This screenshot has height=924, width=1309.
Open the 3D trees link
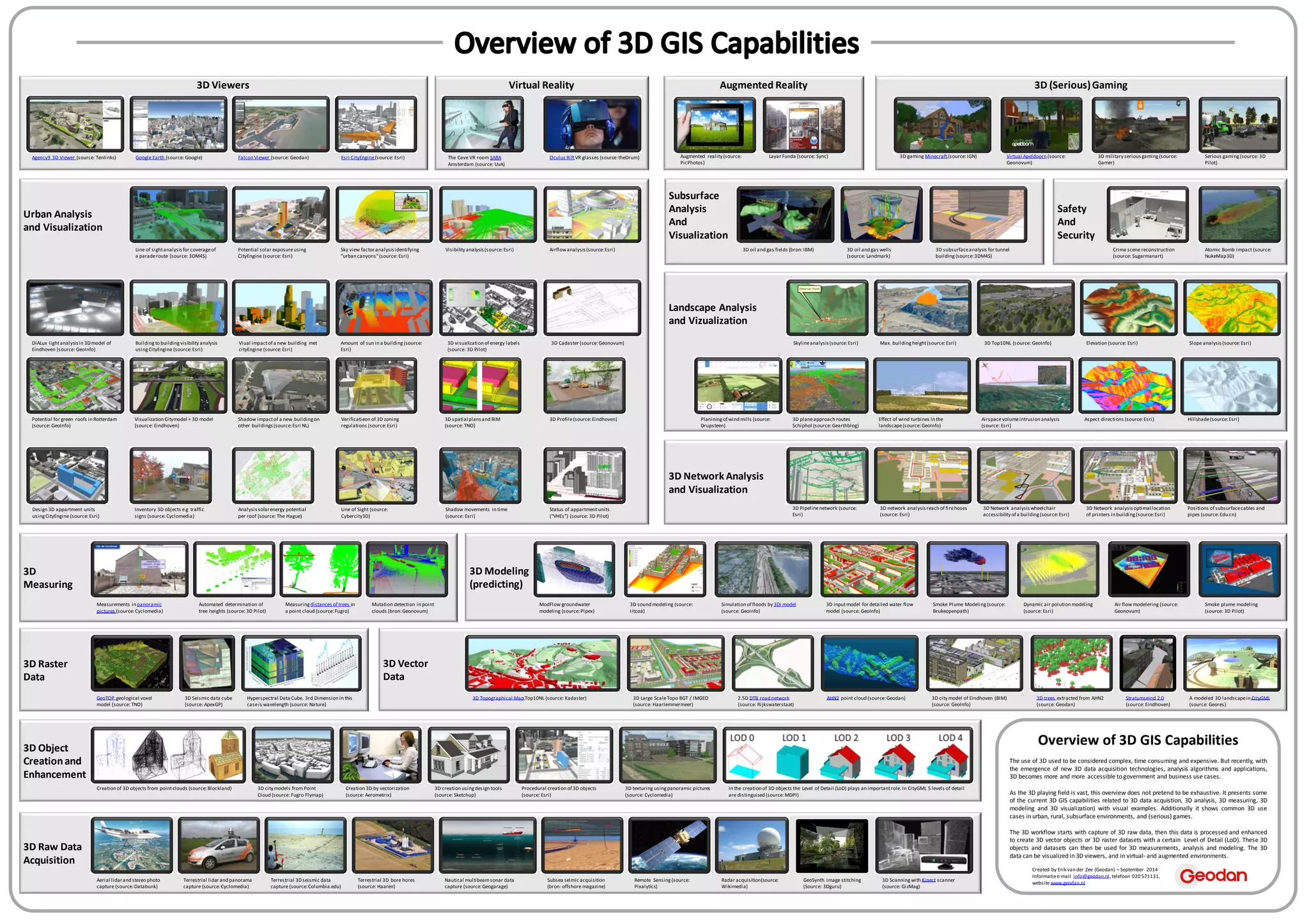point(1046,698)
